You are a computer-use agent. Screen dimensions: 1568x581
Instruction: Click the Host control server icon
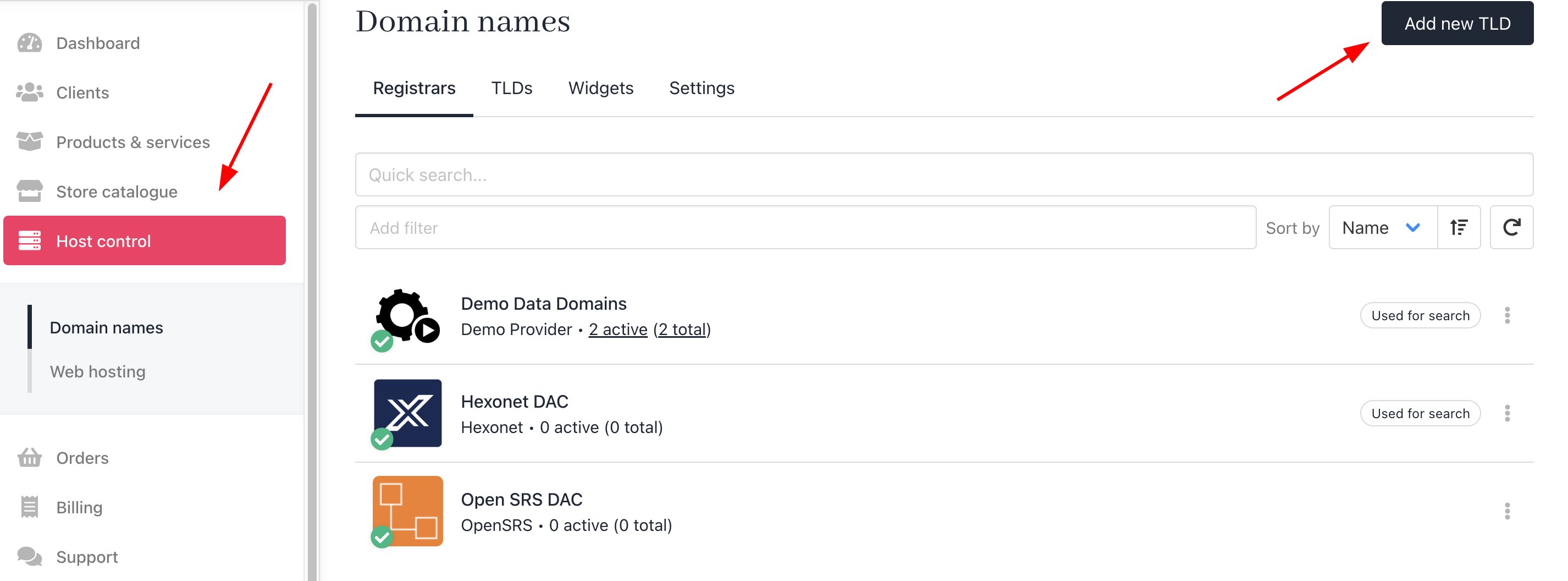[x=29, y=240]
